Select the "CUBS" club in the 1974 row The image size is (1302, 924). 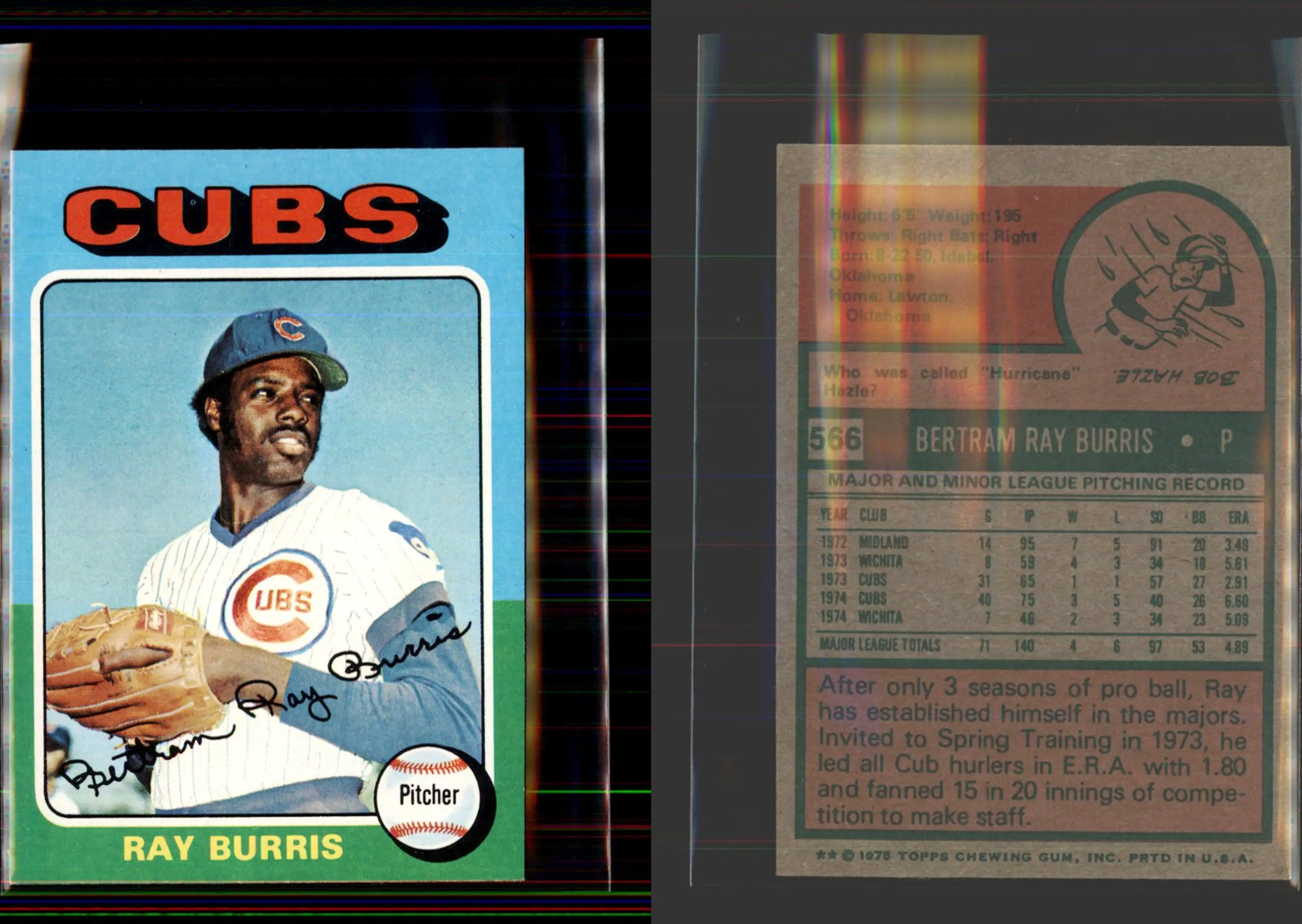[x=872, y=599]
